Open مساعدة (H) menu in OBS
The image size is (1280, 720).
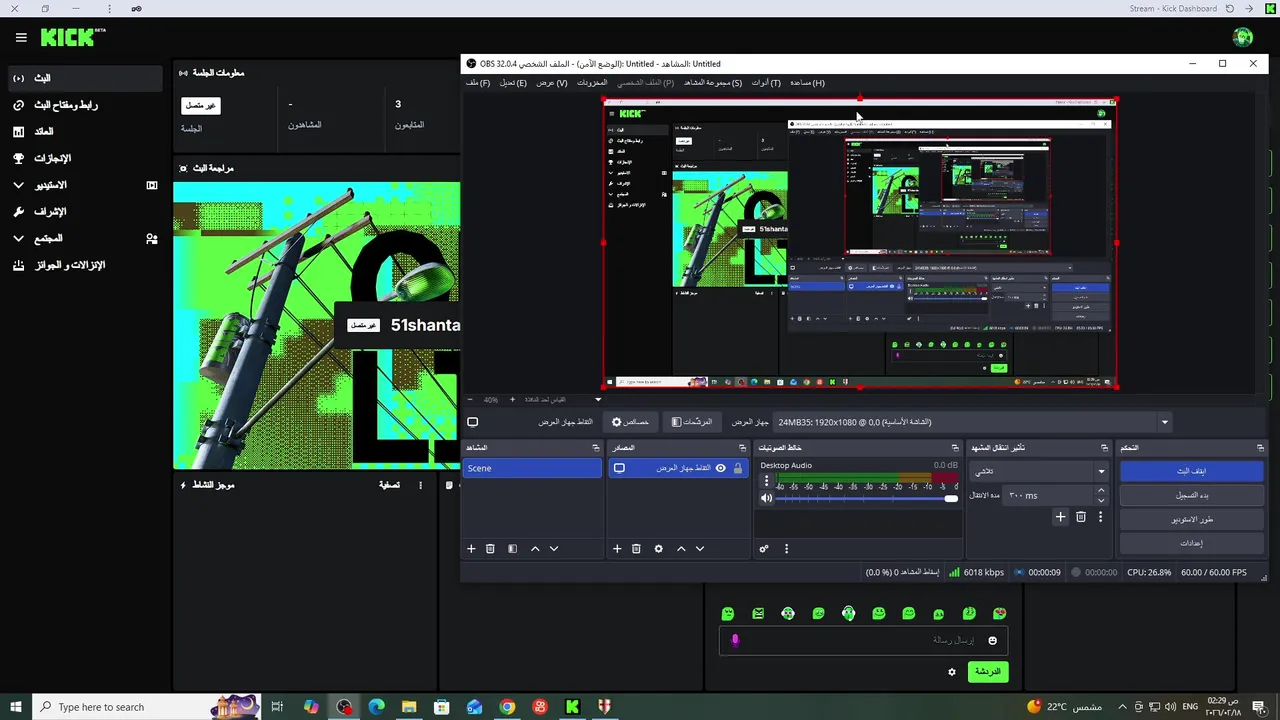pos(807,83)
